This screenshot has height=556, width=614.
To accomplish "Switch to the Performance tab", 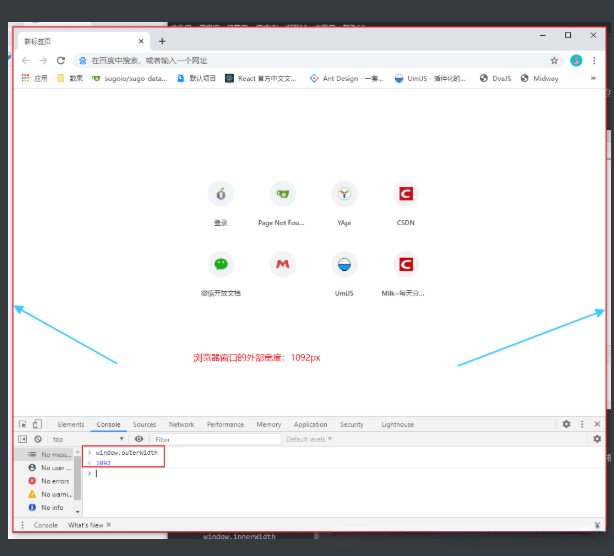I will click(225, 424).
